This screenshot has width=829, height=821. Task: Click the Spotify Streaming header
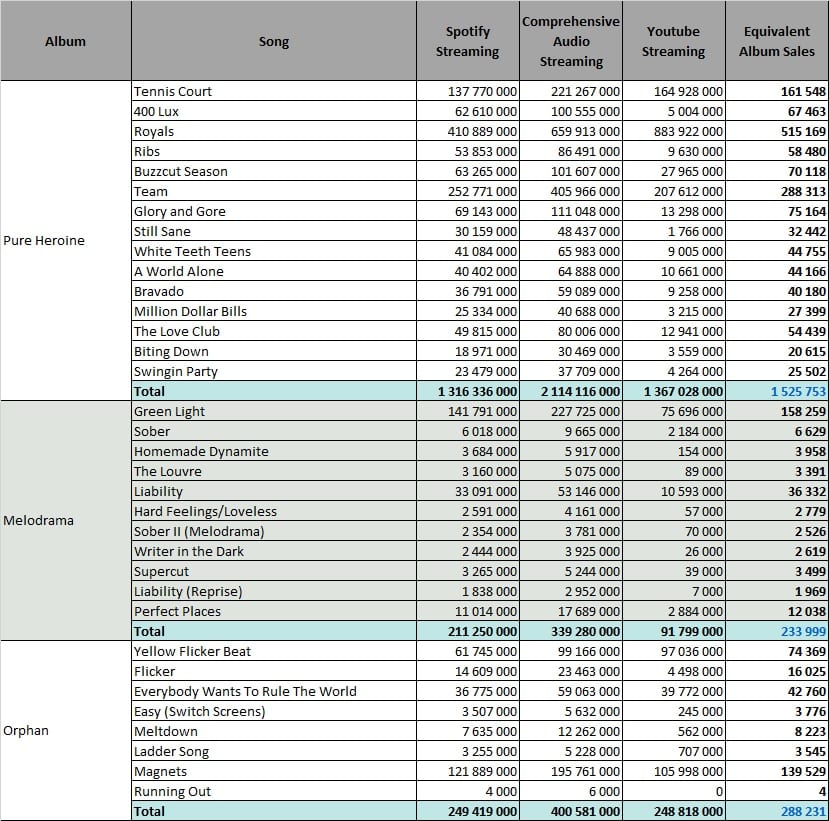468,41
